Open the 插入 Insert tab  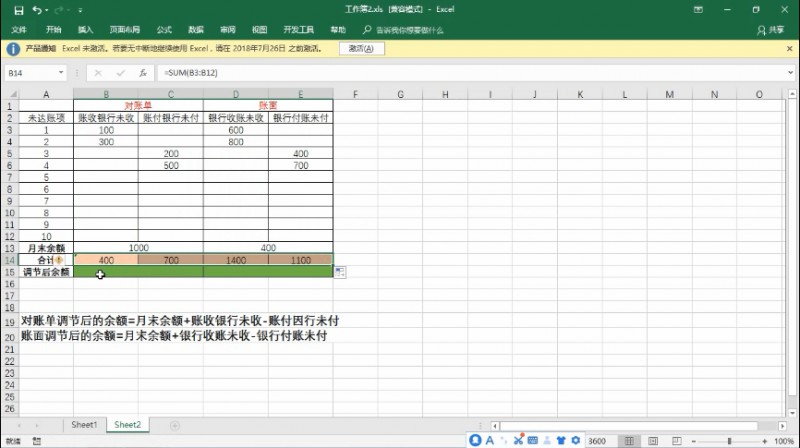85,30
